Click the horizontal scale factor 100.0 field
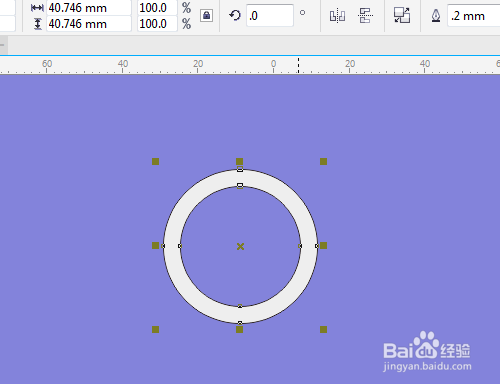The image size is (500, 384). (x=157, y=8)
